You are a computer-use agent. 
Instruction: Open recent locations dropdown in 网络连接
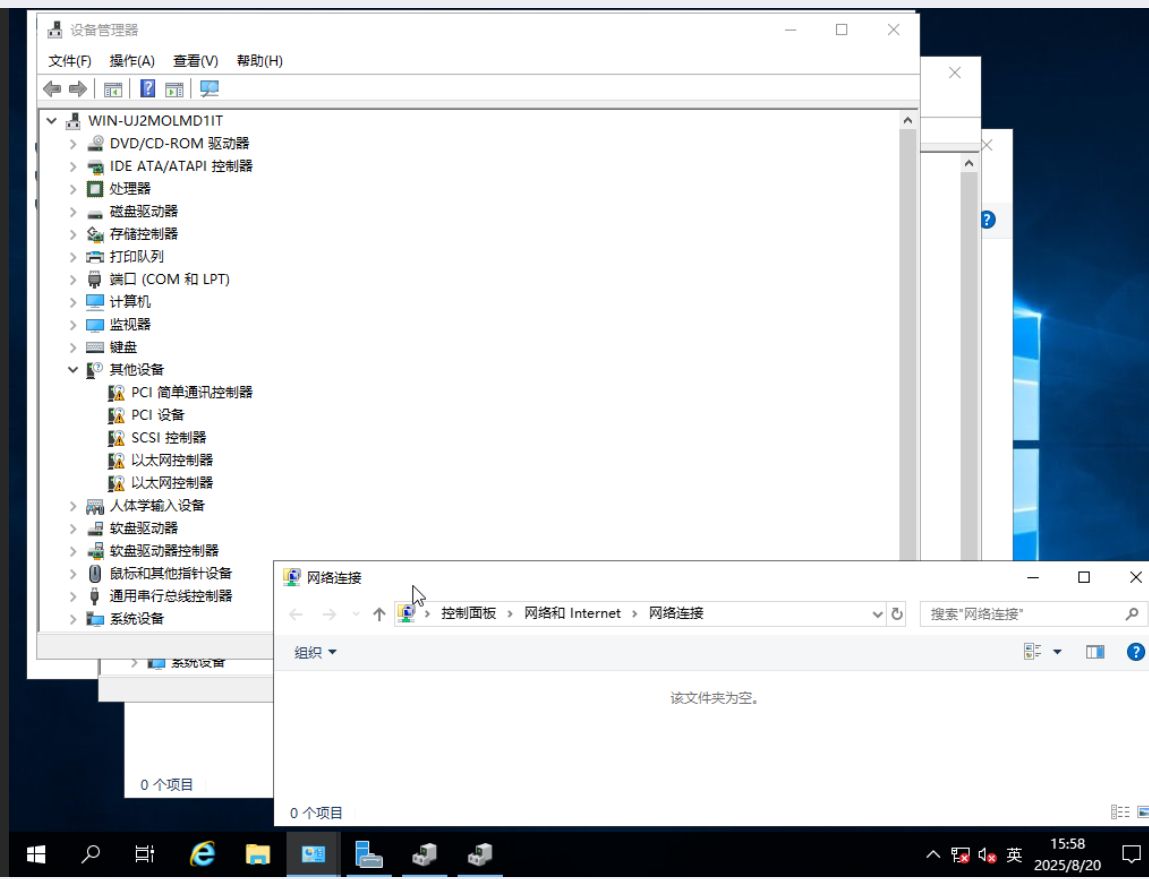(x=355, y=614)
